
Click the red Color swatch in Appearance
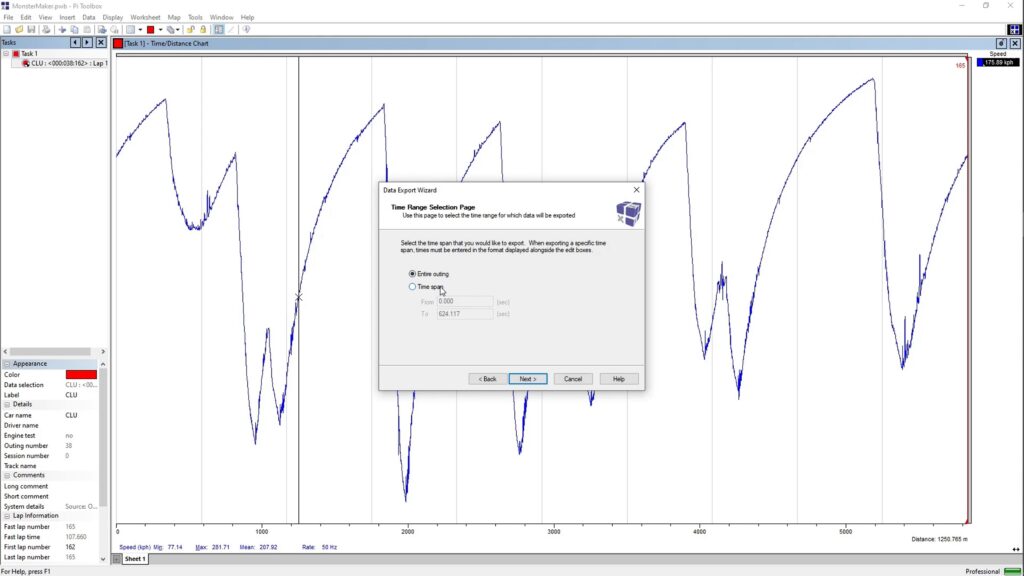(x=79, y=374)
